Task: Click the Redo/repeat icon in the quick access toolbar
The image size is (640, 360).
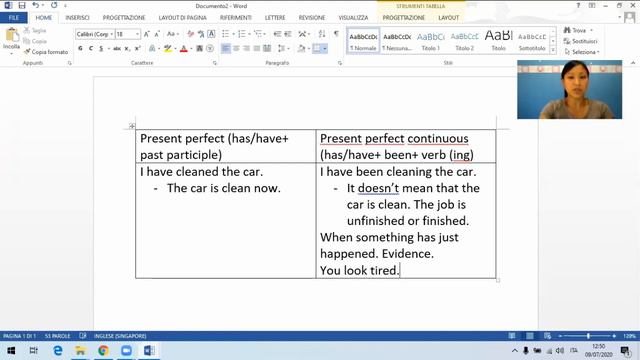Action: [x=54, y=5]
